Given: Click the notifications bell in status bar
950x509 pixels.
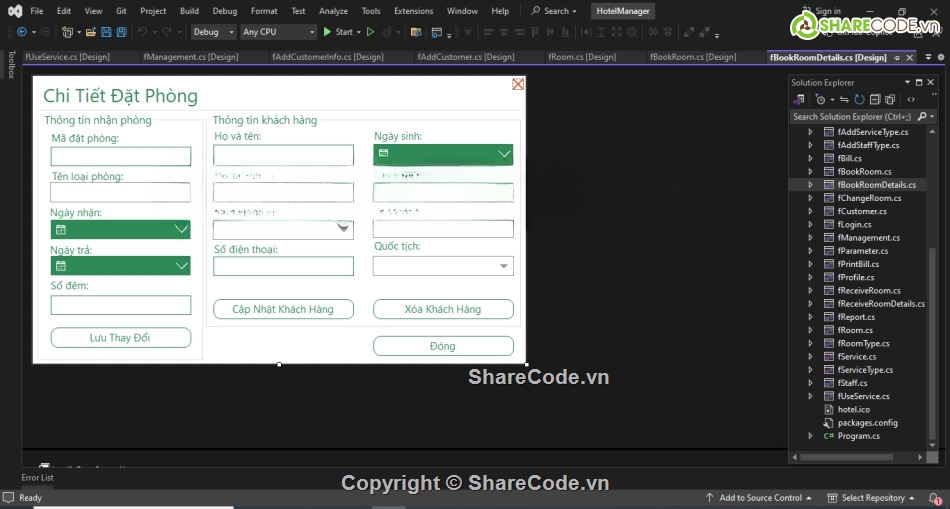Looking at the screenshot, I should (x=935, y=498).
